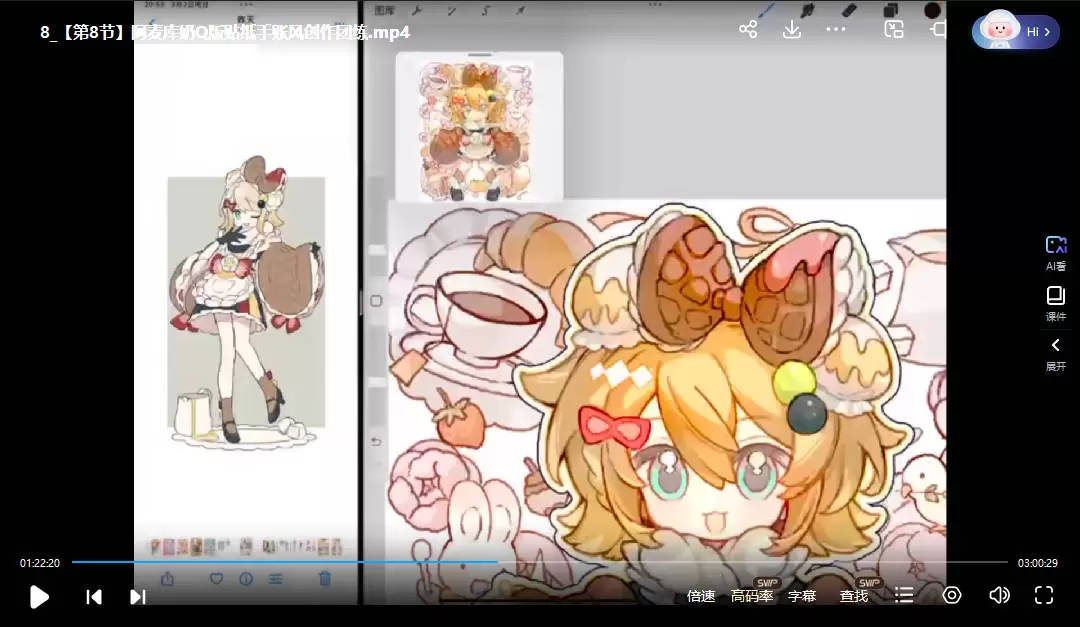Switch to picture-in-picture mini player
This screenshot has width=1080, height=627.
click(x=894, y=30)
